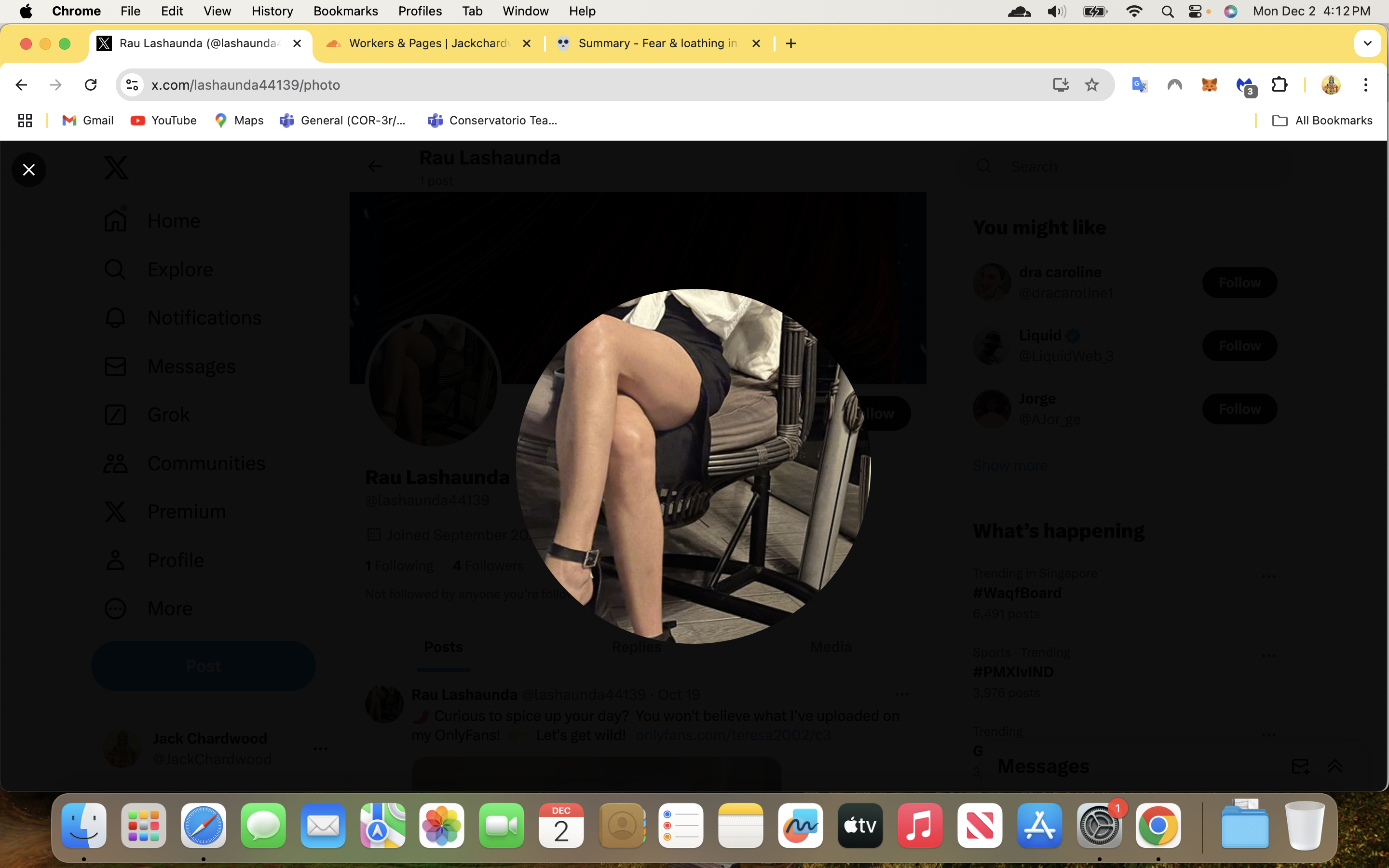Open the tab search dropdown arrow
The width and height of the screenshot is (1389, 868).
[1367, 43]
